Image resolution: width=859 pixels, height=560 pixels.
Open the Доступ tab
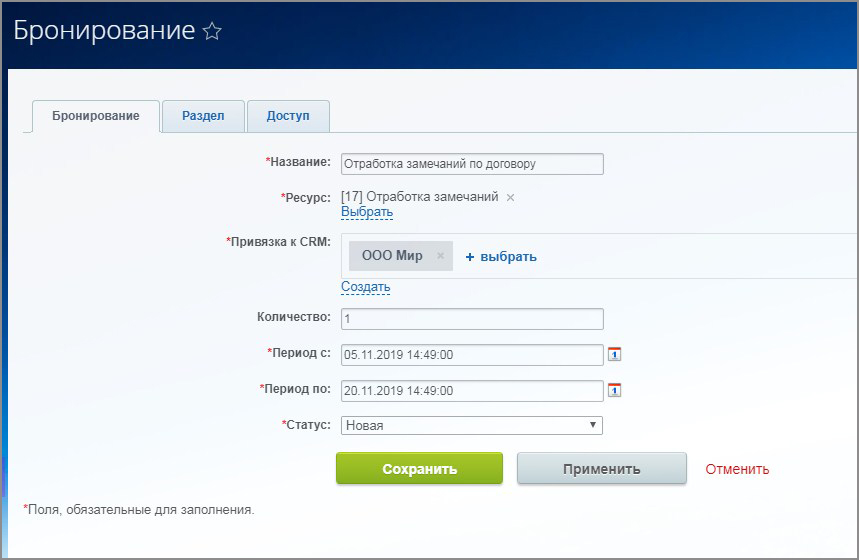[288, 116]
